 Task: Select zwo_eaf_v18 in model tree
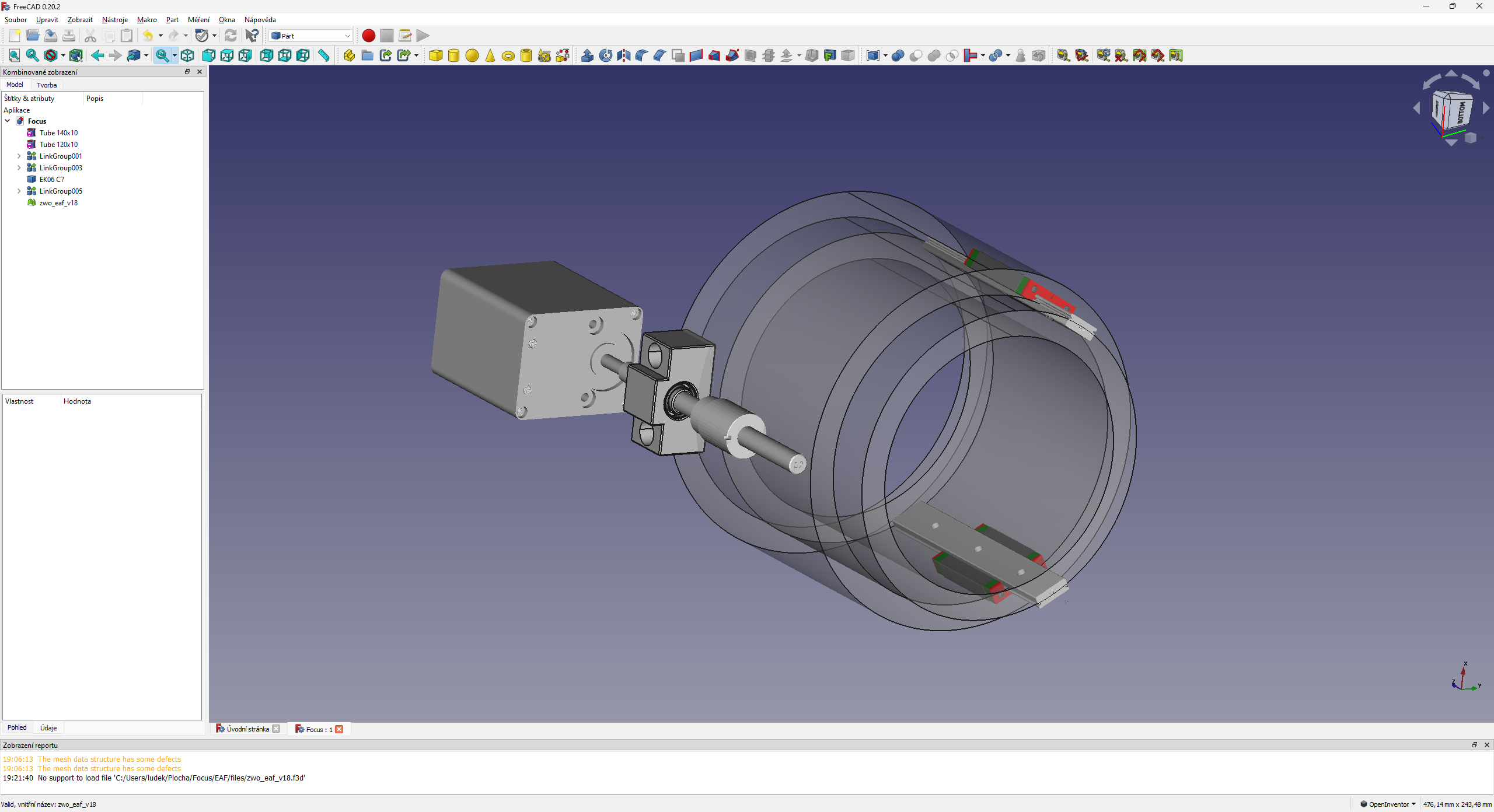58,203
